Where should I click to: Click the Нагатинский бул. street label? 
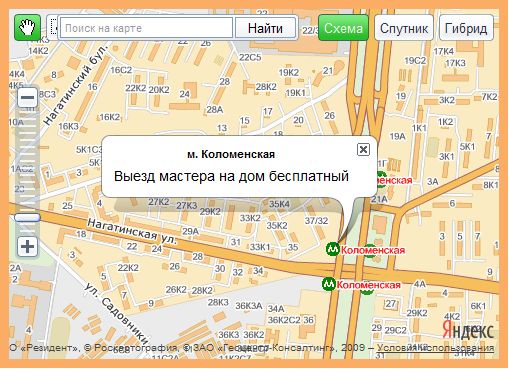point(76,85)
